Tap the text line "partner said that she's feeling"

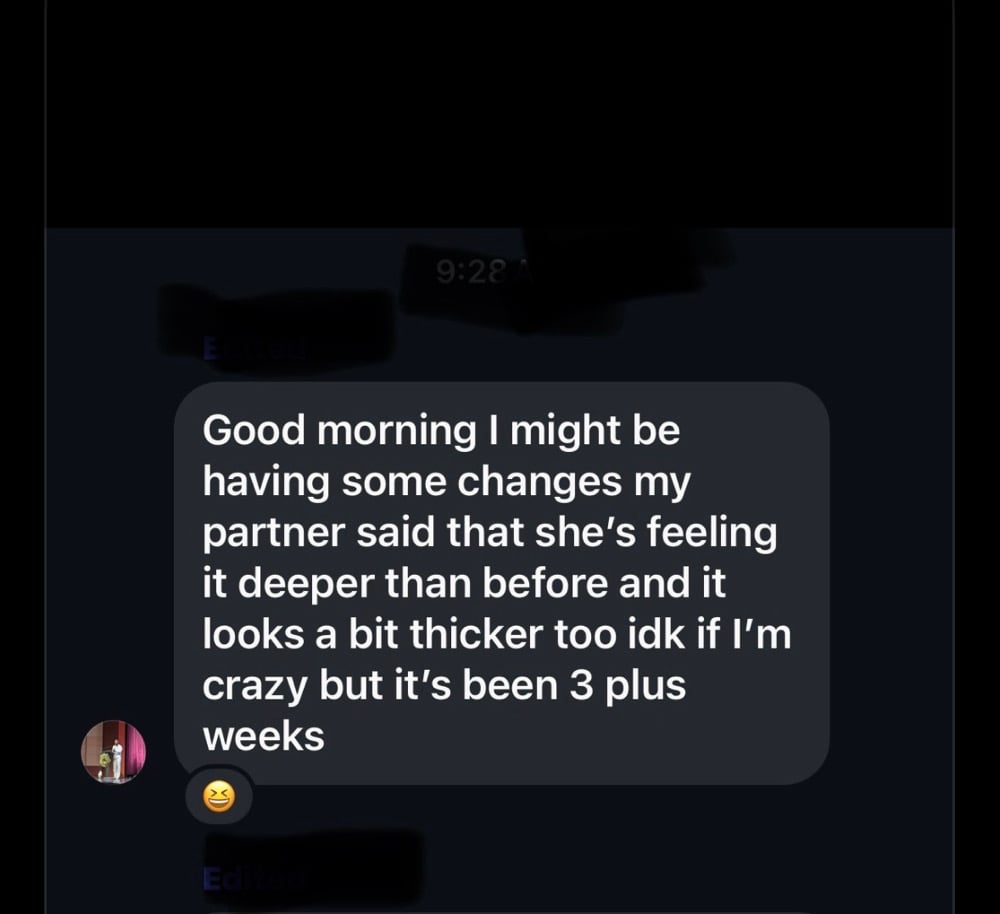(x=490, y=533)
